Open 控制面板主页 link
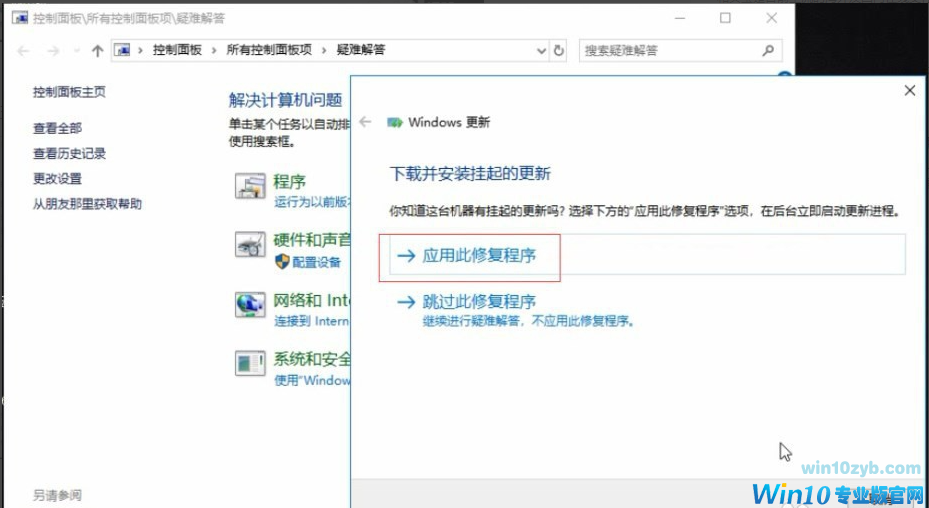Screen dimensions: 929x508 [x=69, y=92]
